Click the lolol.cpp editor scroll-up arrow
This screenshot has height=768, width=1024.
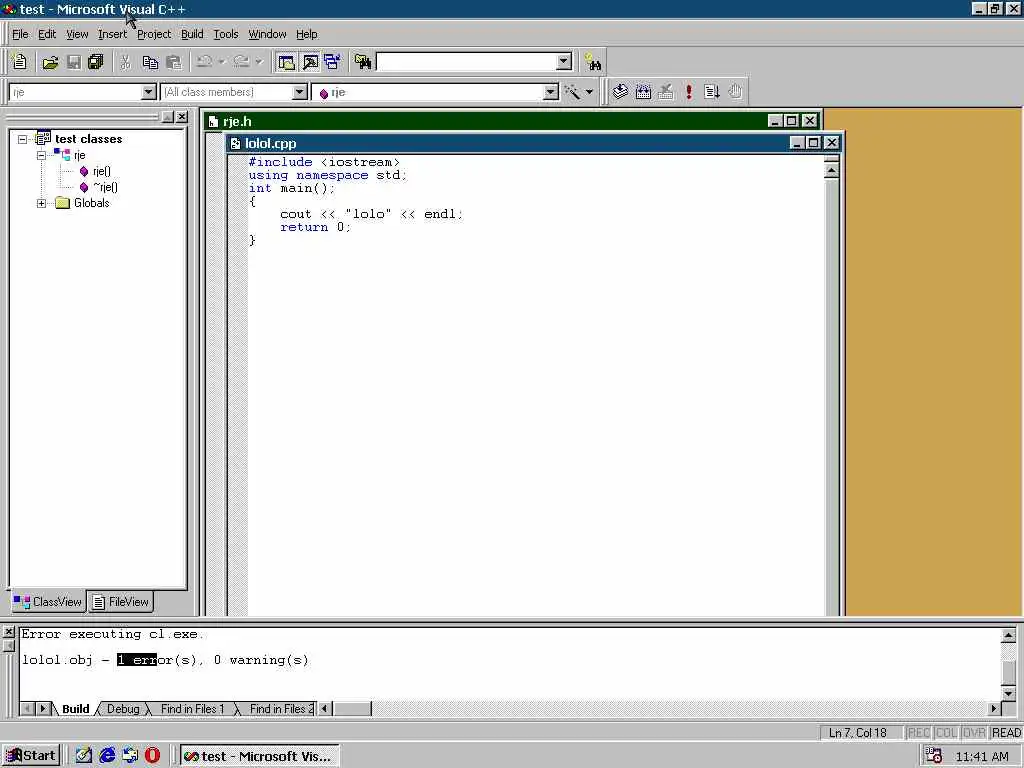(x=831, y=170)
